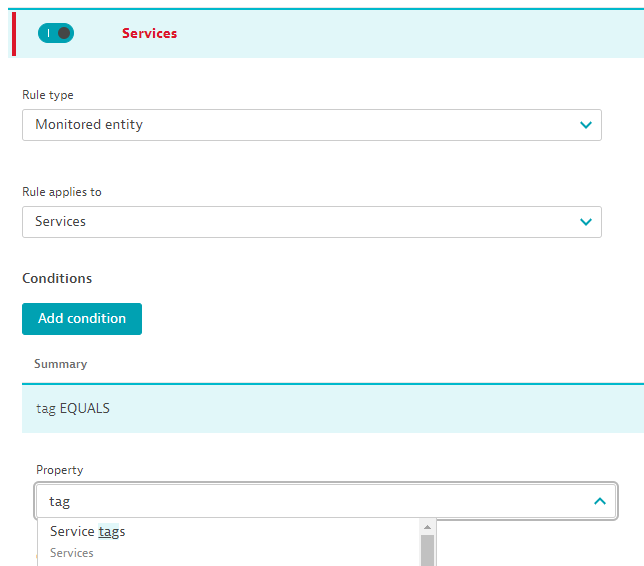Click the Rule type field label
The image size is (644, 566).
[x=48, y=95]
